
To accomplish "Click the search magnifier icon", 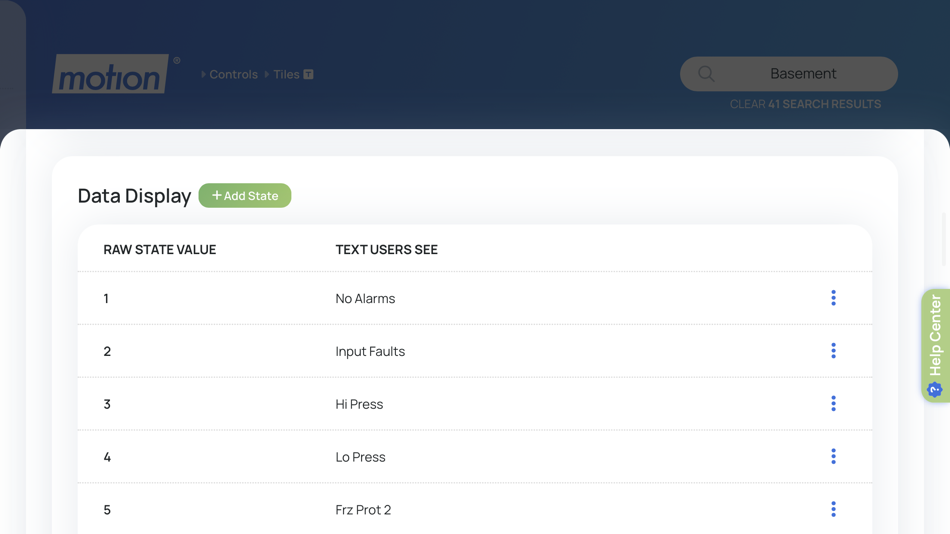I will coord(706,74).
